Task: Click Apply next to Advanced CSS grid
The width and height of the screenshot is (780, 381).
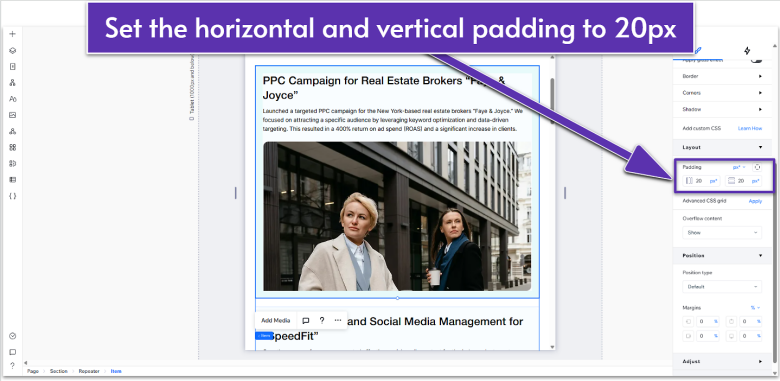Action: (755, 201)
